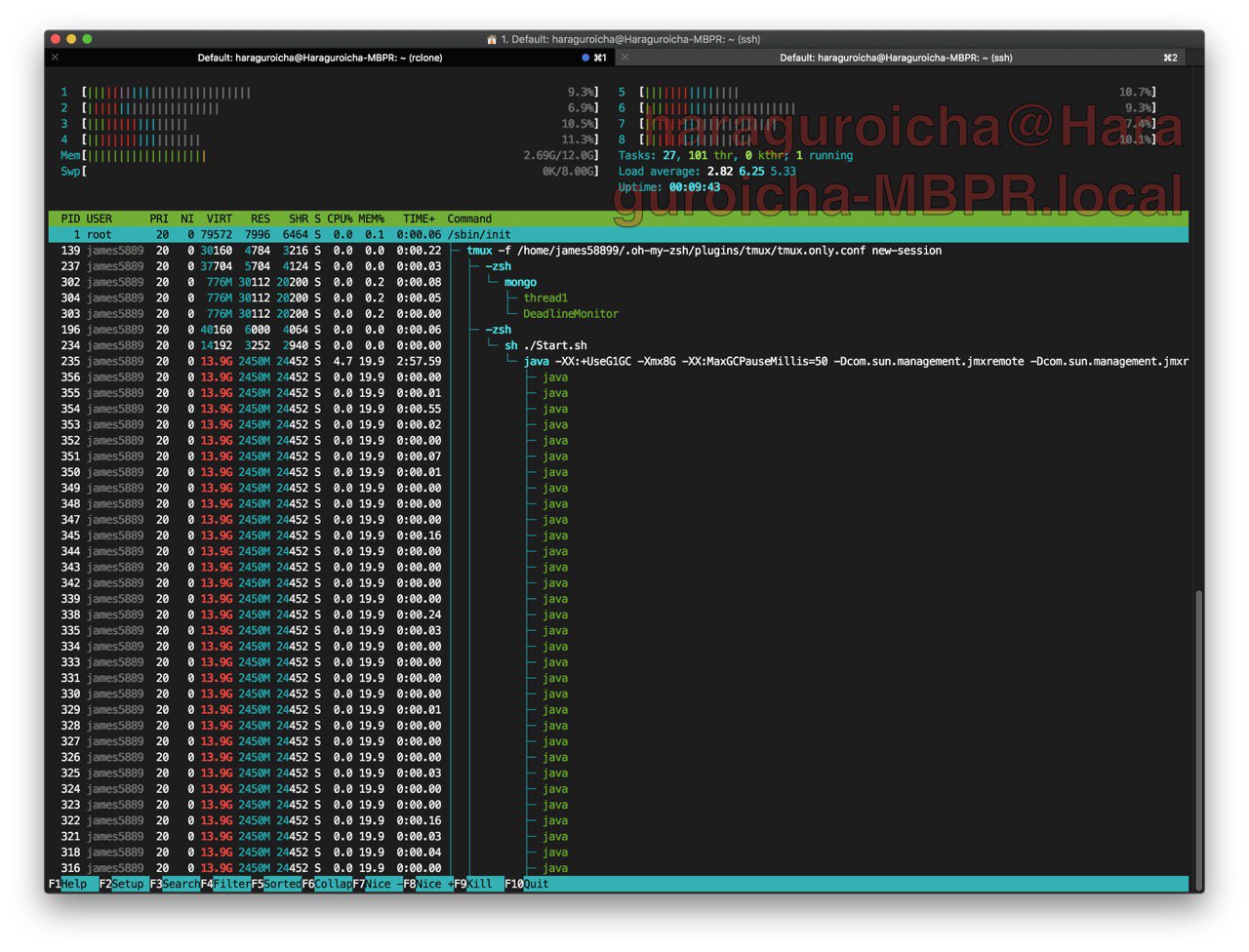Sort by the SHR column header
Image resolution: width=1249 pixels, height=952 pixels.
click(x=299, y=218)
